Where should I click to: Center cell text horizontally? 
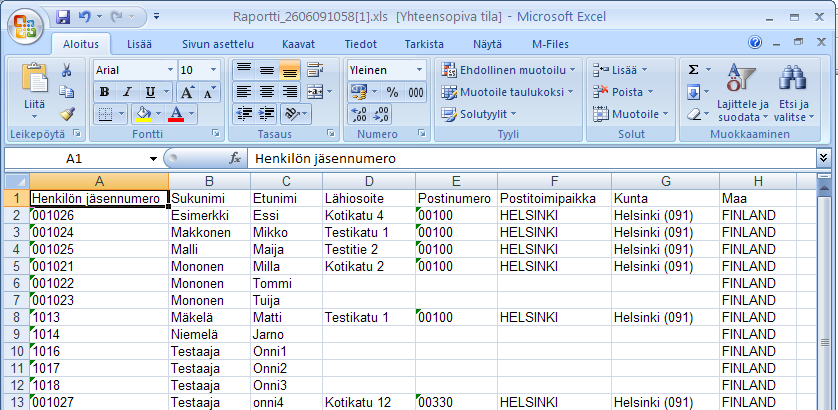click(267, 92)
